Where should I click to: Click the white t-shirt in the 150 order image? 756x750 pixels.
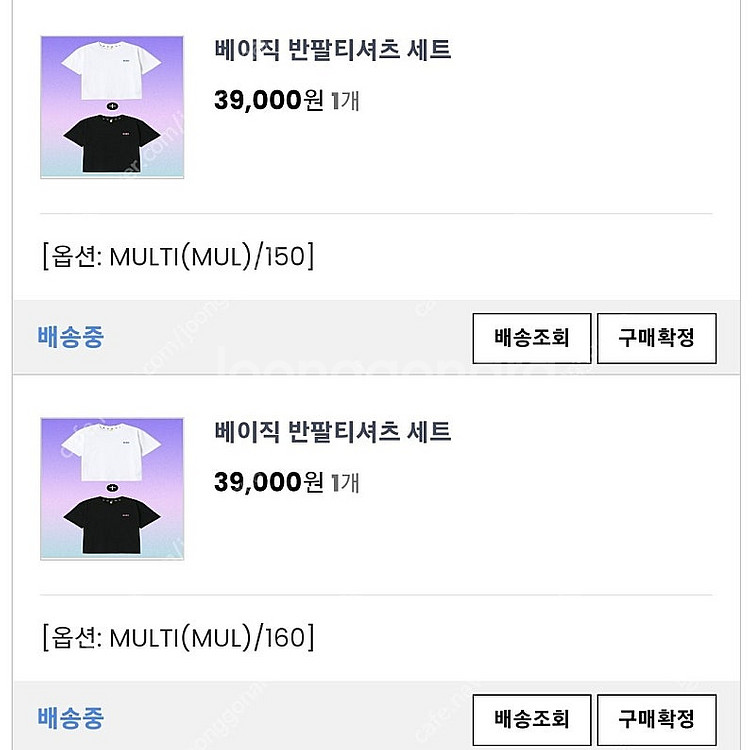point(111,70)
